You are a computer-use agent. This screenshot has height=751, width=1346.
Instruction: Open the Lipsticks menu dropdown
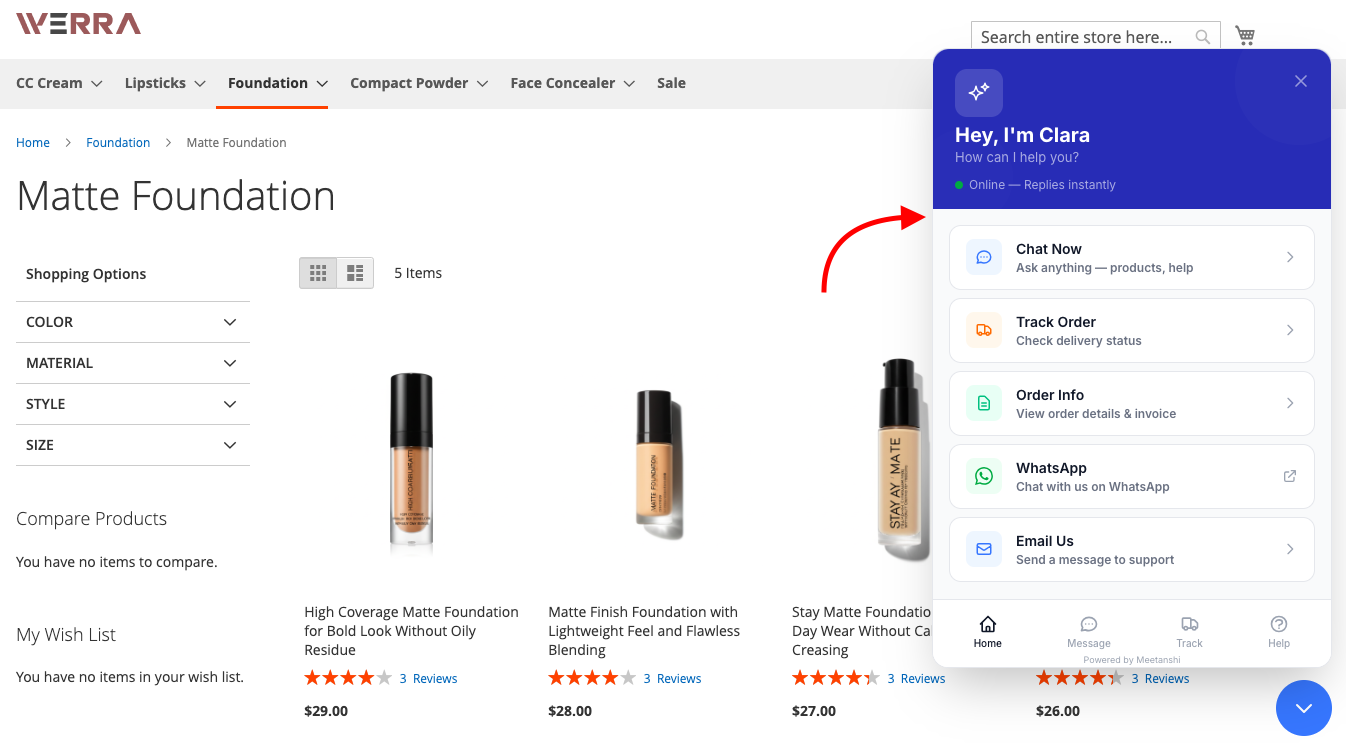[165, 83]
